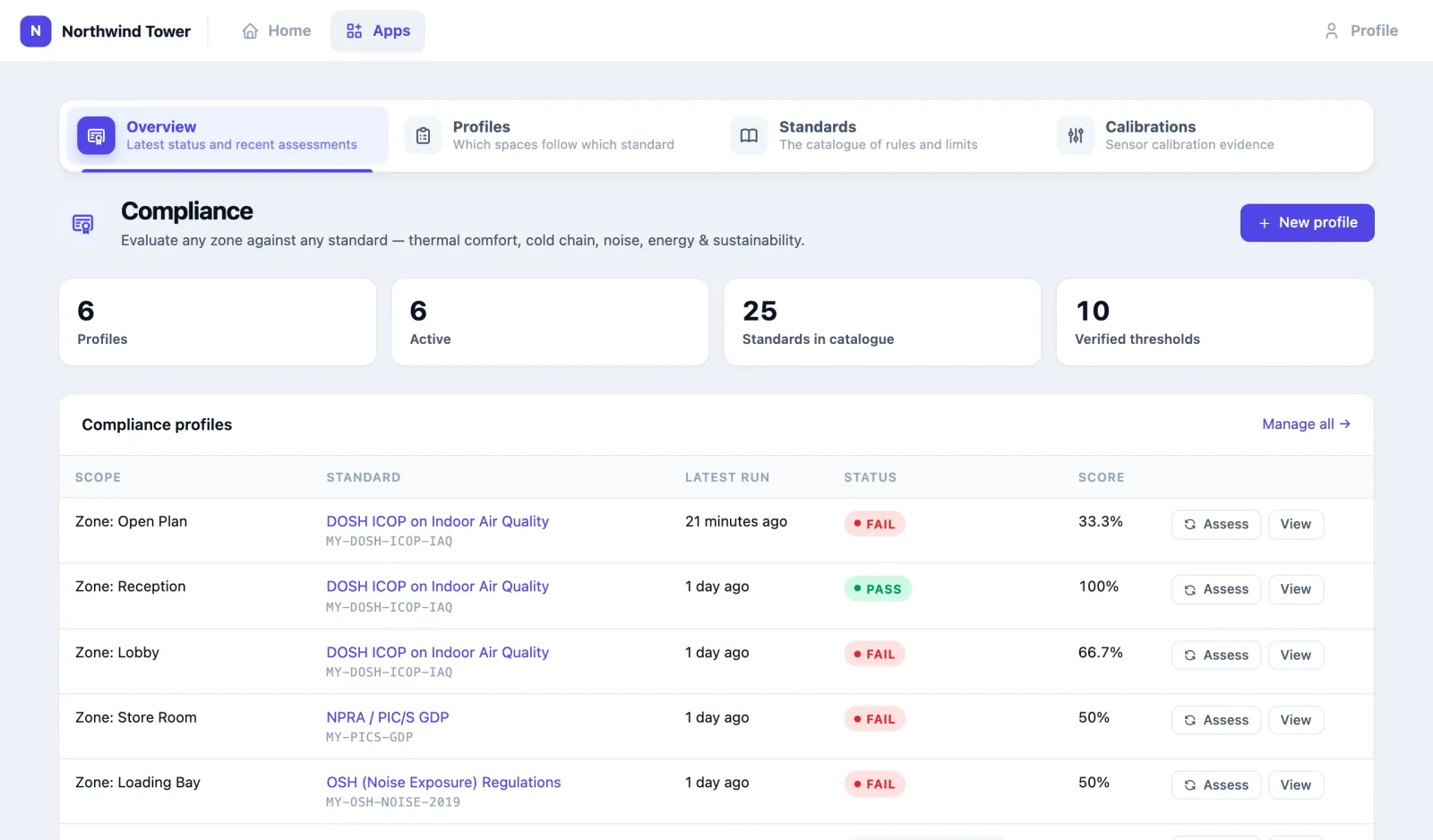Click refresh icon in Loading Bay row

pos(1190,785)
